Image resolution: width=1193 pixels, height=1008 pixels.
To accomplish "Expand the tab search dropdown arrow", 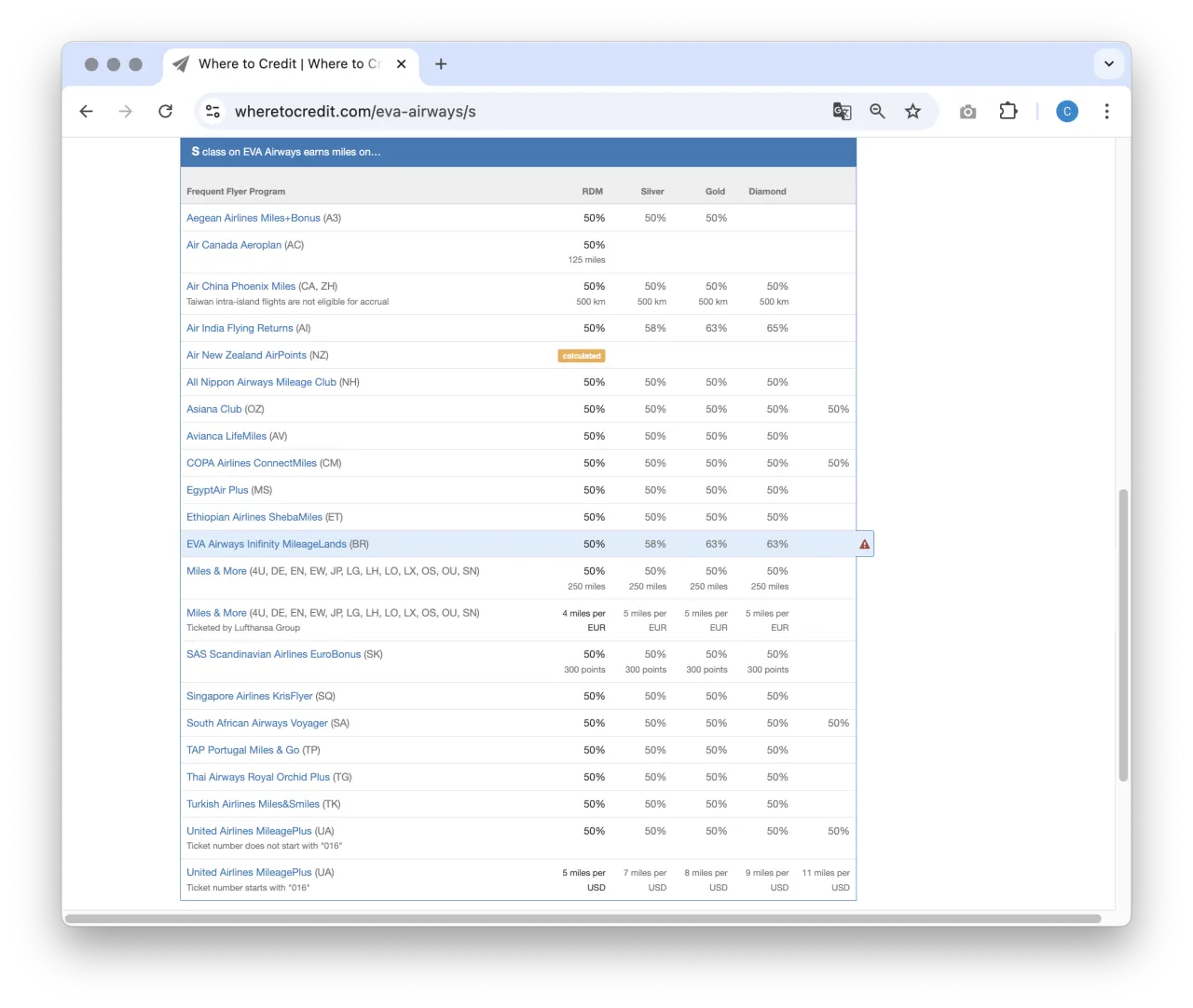I will pos(1108,64).
